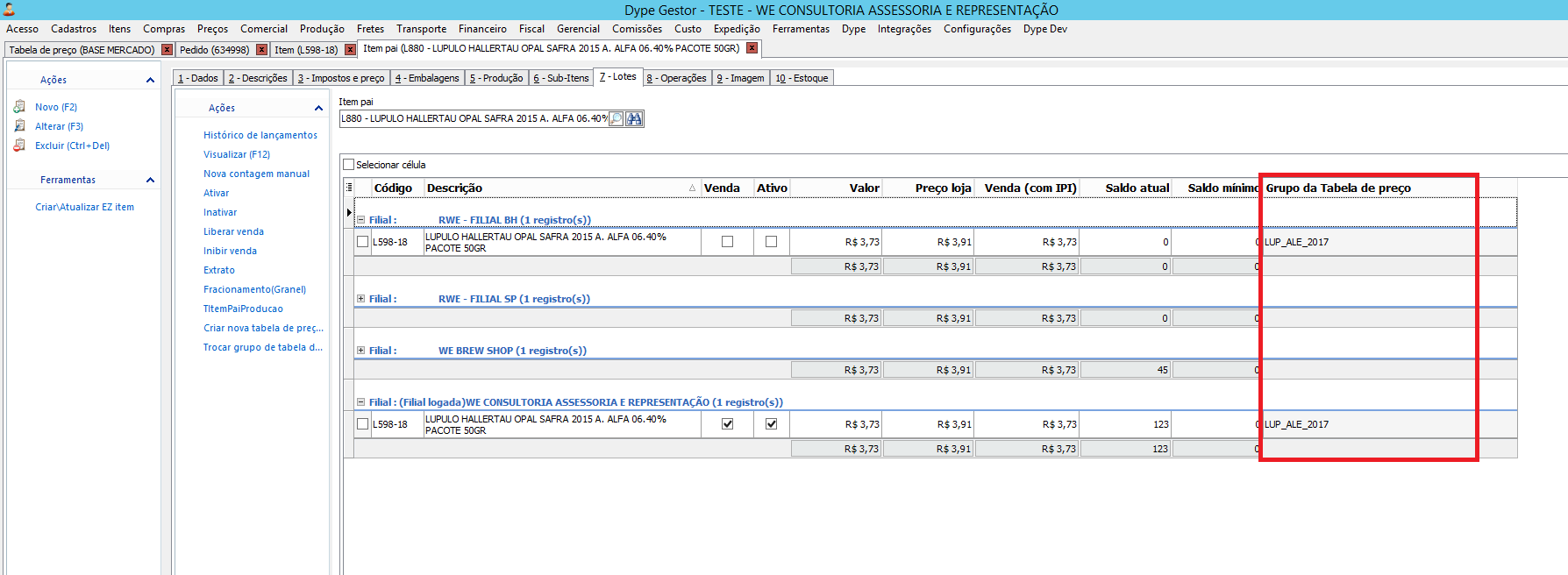
Task: Click the magnifier search icon next to Item pai
Action: [616, 118]
